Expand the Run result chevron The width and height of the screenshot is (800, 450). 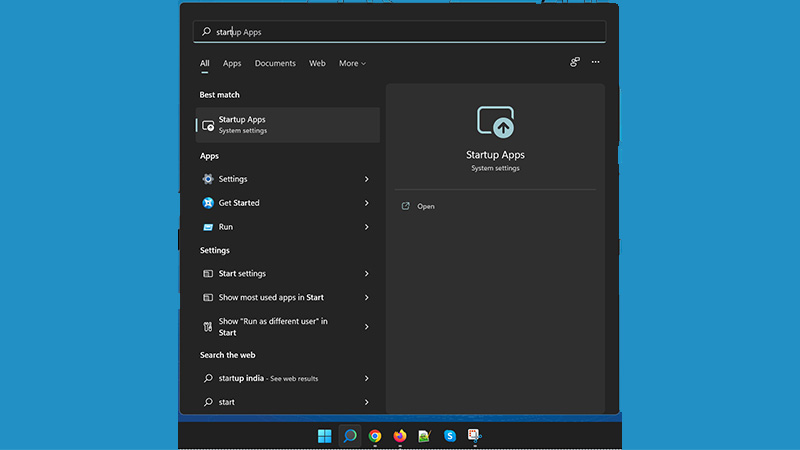[x=366, y=227]
